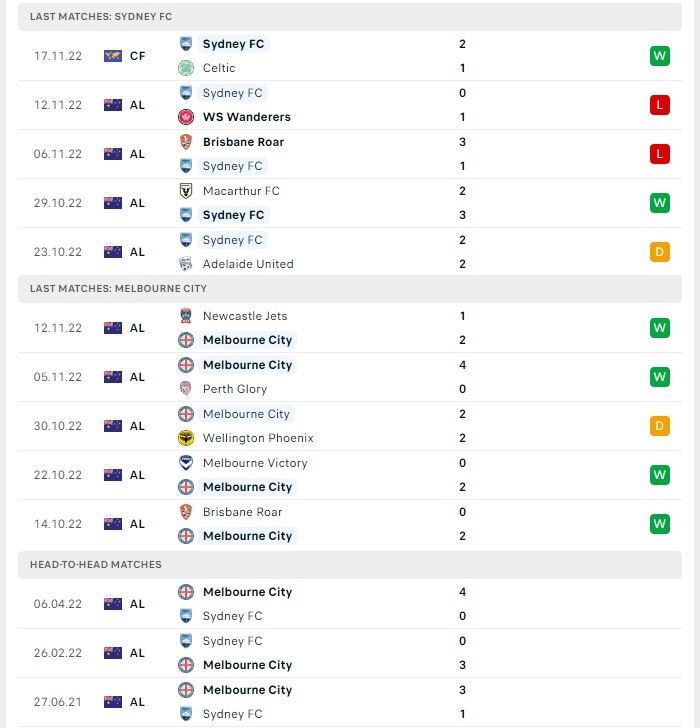Viewport: 700px width, 728px height.
Task: Click the green W badge for Celtic match
Action: [x=660, y=56]
